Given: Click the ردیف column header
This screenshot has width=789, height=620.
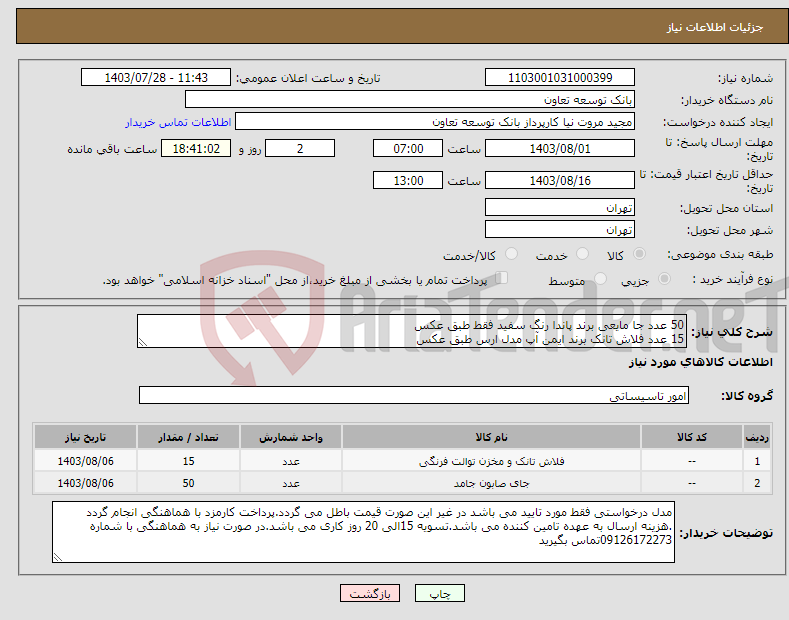Looking at the screenshot, I should point(757,437).
